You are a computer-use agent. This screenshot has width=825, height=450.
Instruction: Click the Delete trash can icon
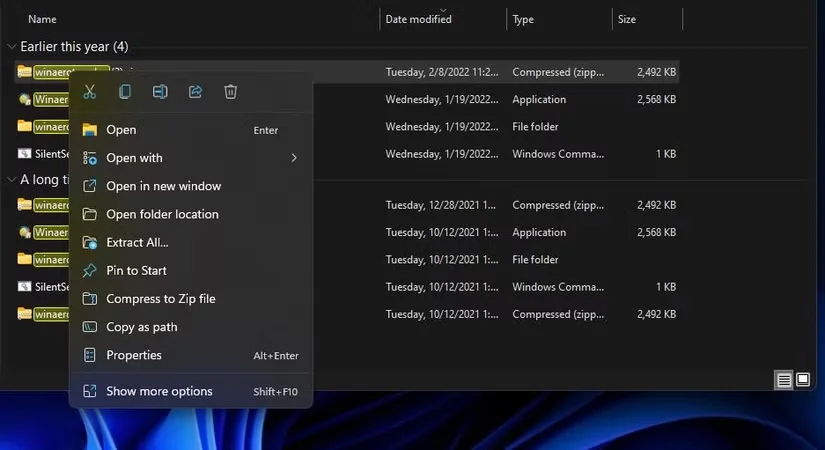pyautogui.click(x=231, y=92)
